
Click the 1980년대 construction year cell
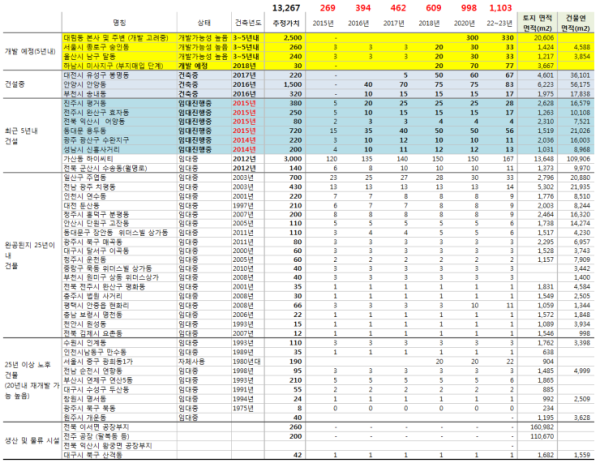(247, 361)
